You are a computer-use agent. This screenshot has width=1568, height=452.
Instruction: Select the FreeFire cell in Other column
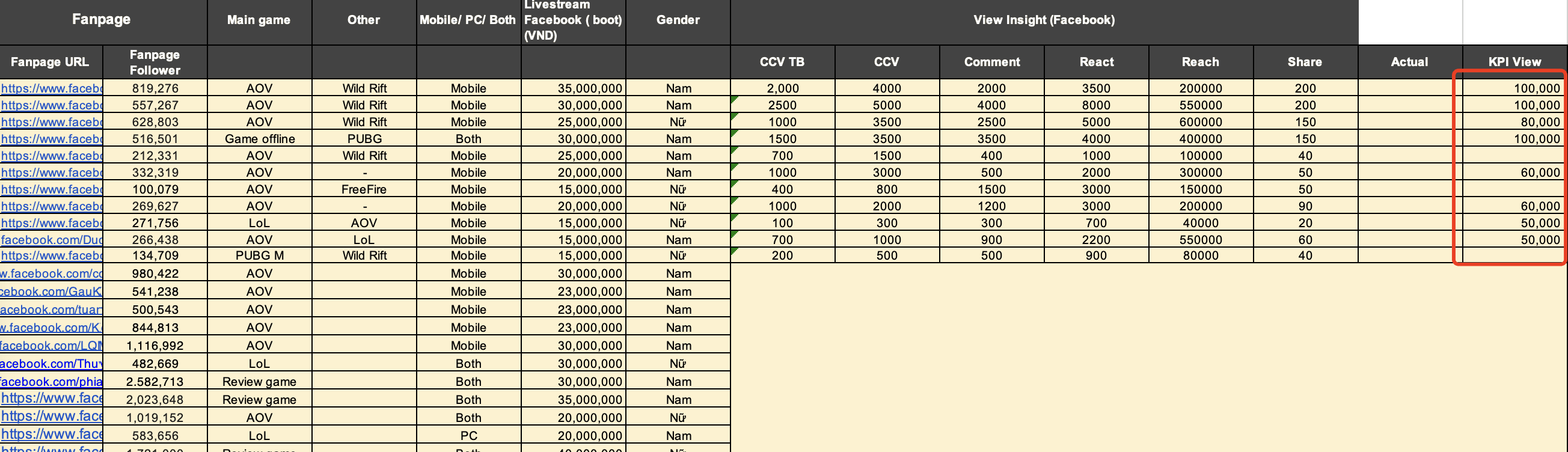click(x=364, y=189)
